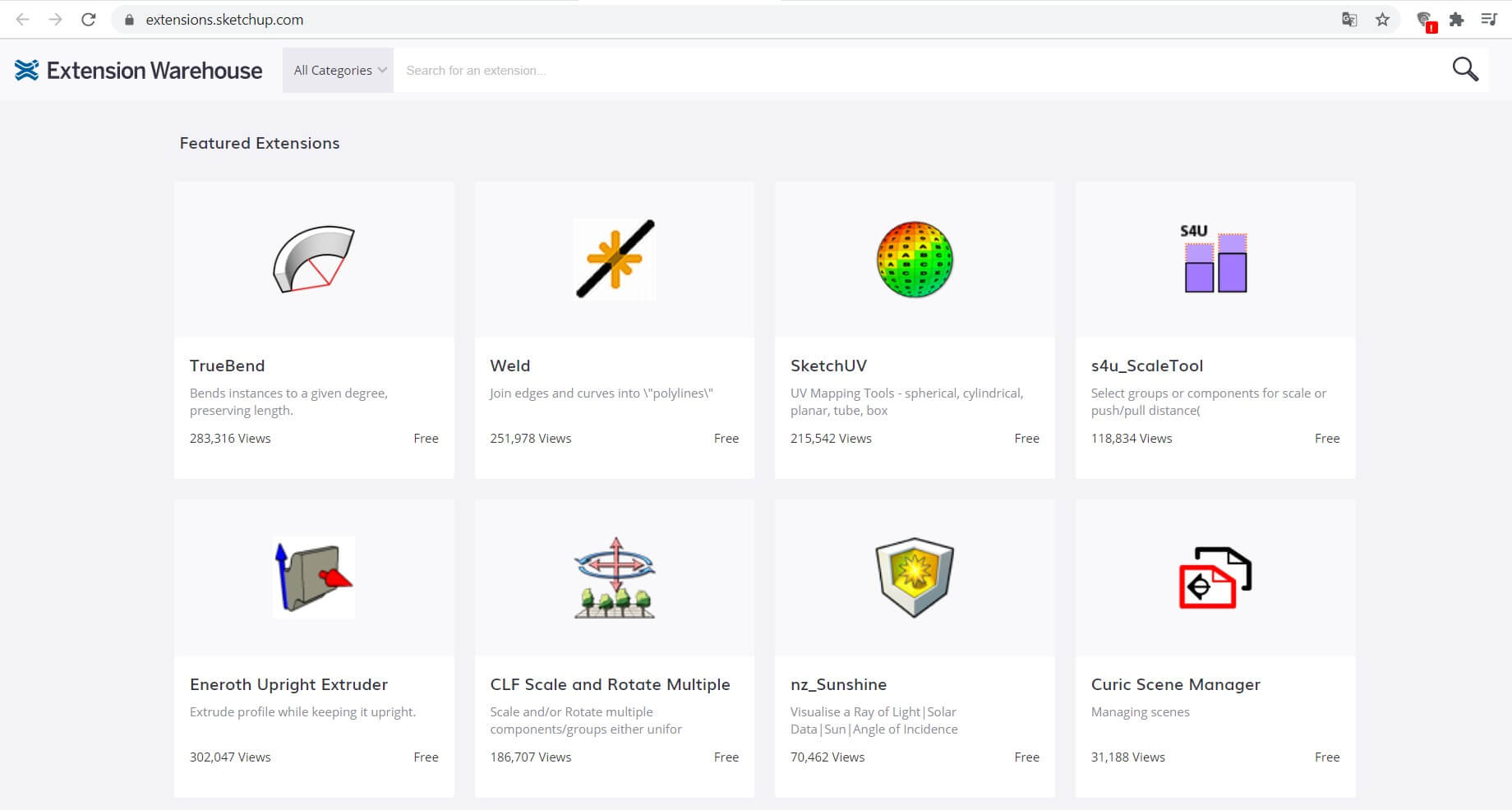Image resolution: width=1512 pixels, height=810 pixels.
Task: Open the TrueBend extension title
Action: click(228, 366)
